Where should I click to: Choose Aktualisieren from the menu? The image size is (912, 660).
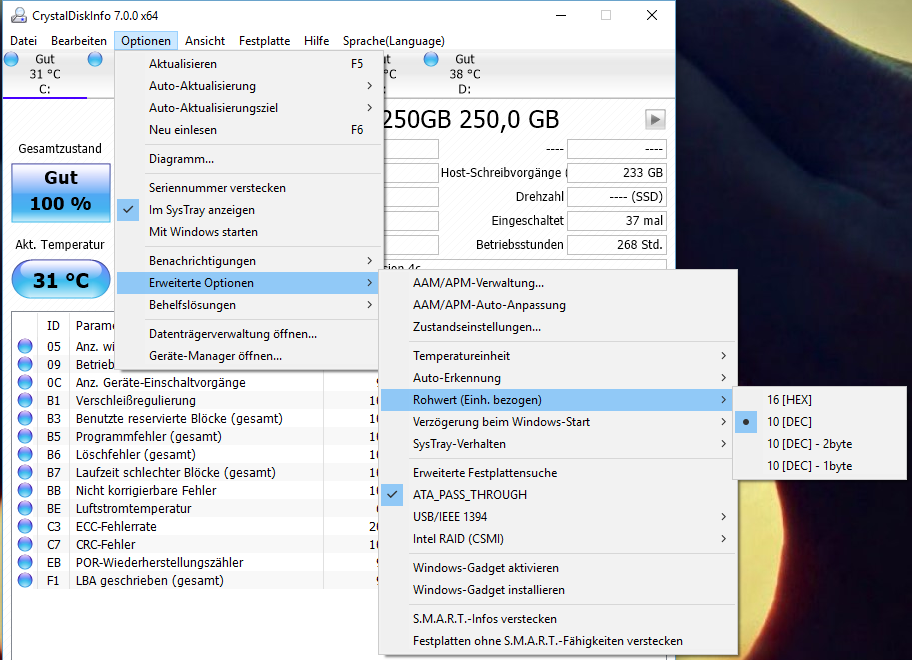tap(249, 64)
